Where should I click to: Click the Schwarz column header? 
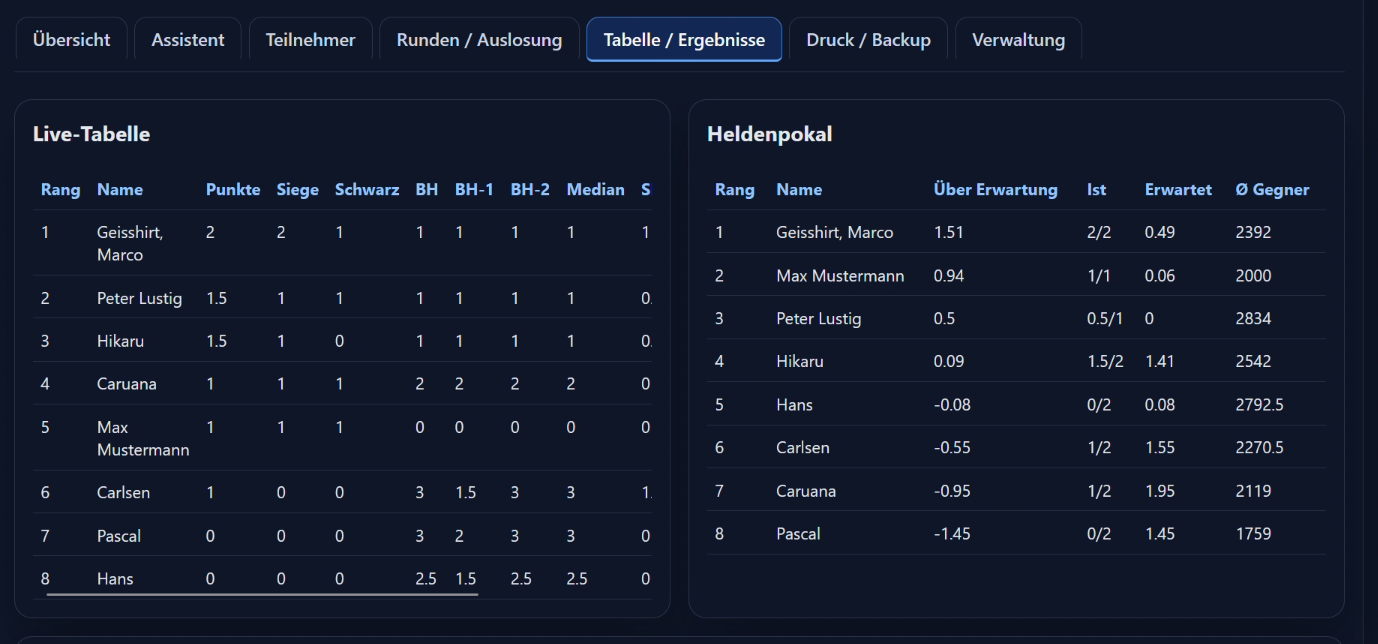coord(367,189)
